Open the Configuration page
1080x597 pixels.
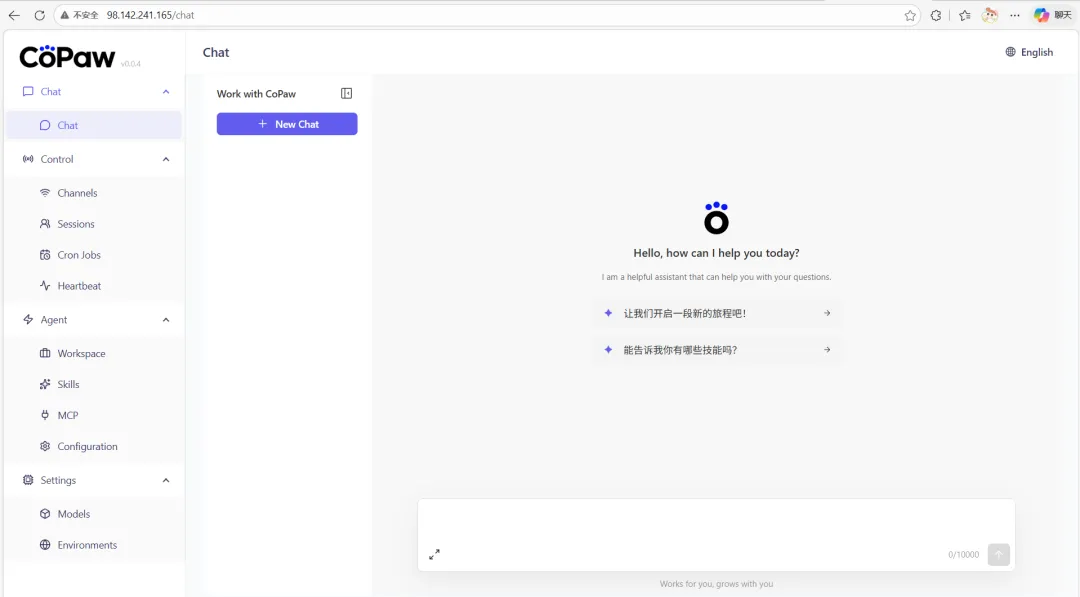pos(94,446)
